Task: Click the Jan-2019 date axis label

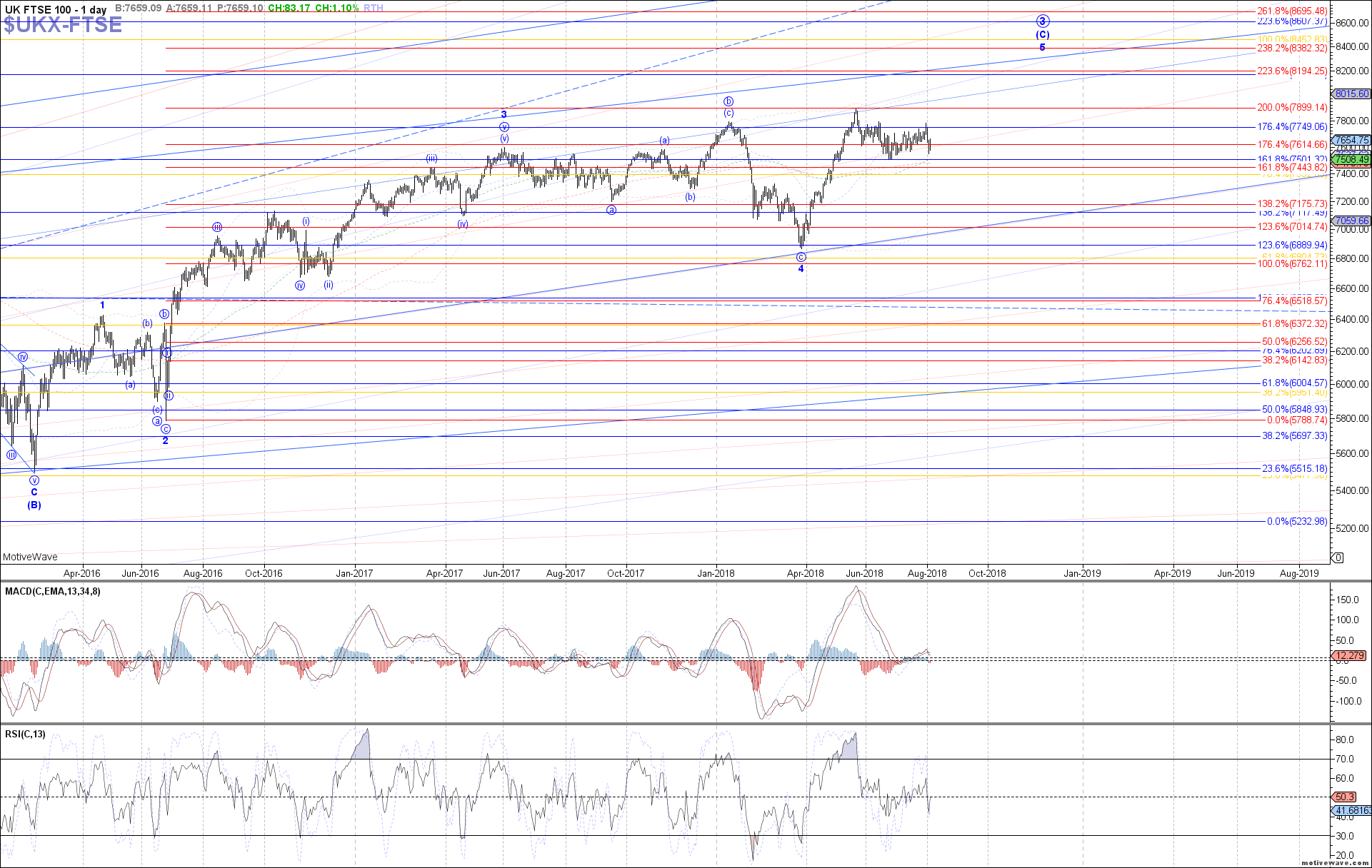Action: pos(1082,573)
